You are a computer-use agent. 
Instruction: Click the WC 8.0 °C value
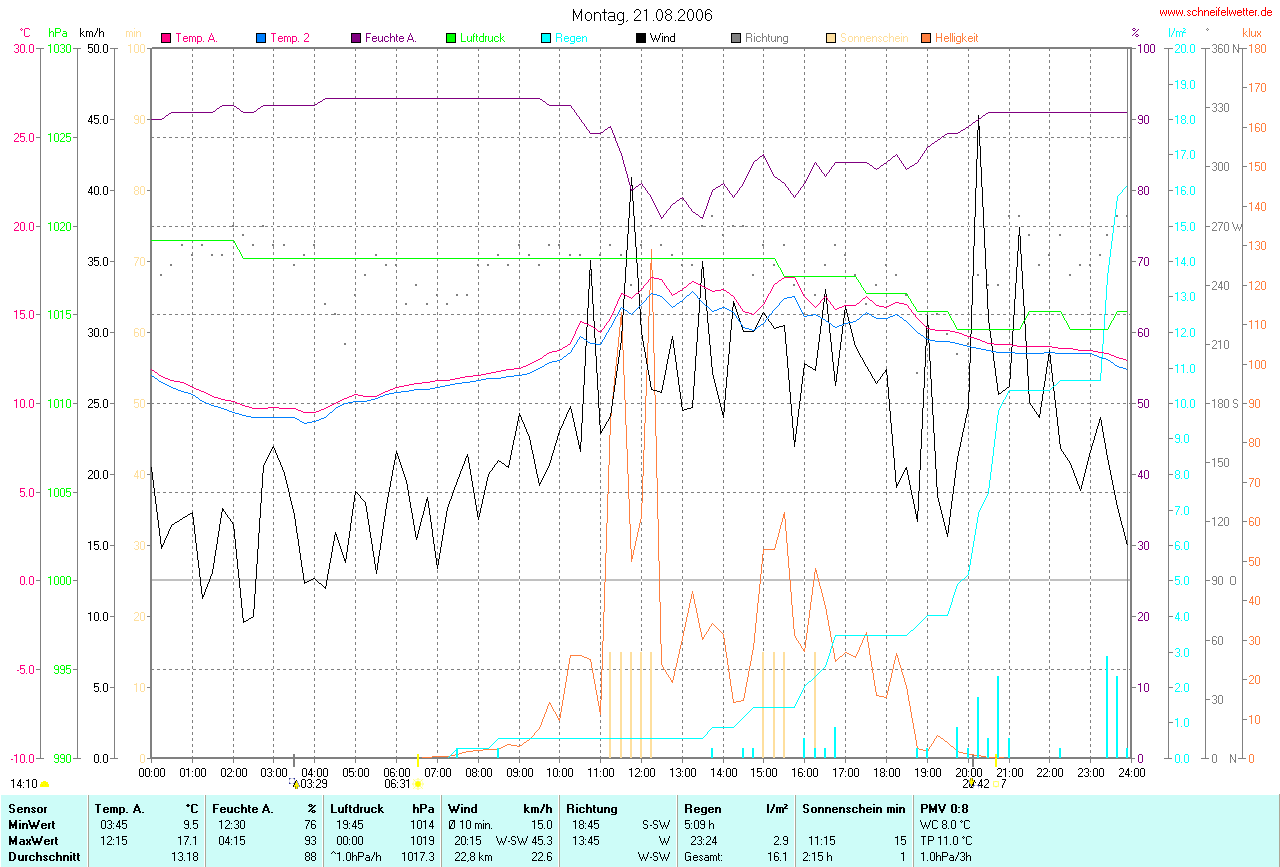pyautogui.click(x=945, y=825)
